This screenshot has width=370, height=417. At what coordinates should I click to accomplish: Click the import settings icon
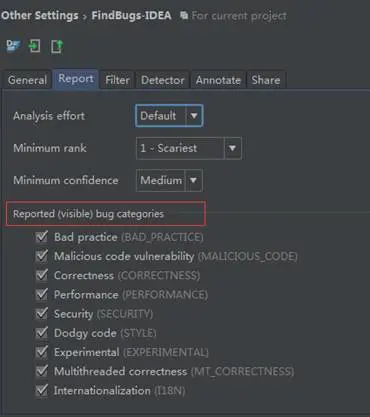(x=34, y=46)
